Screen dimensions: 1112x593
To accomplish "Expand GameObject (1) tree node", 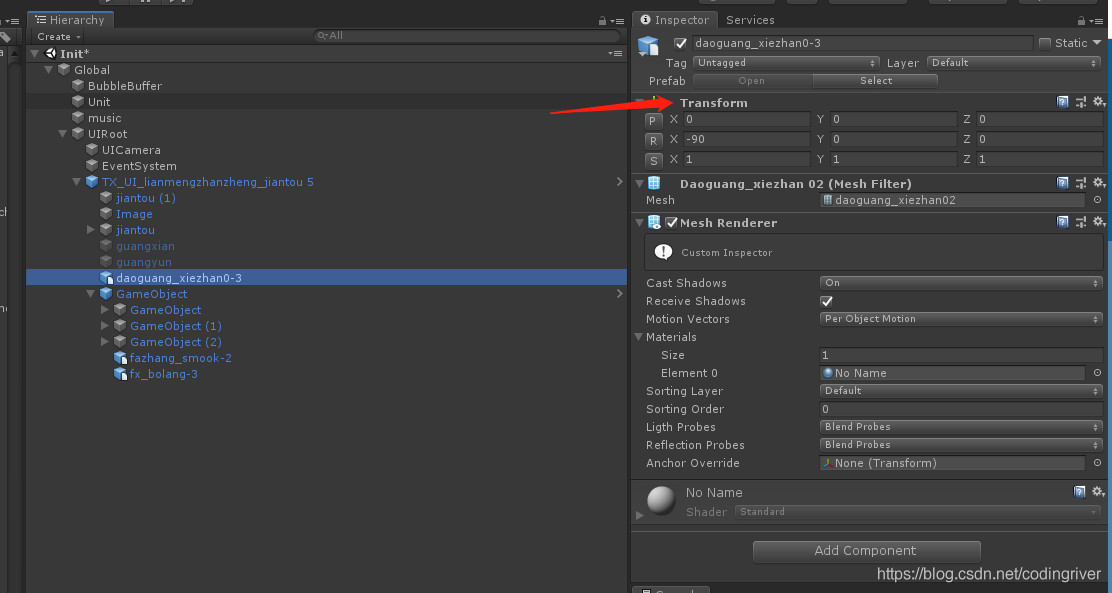I will pos(105,326).
